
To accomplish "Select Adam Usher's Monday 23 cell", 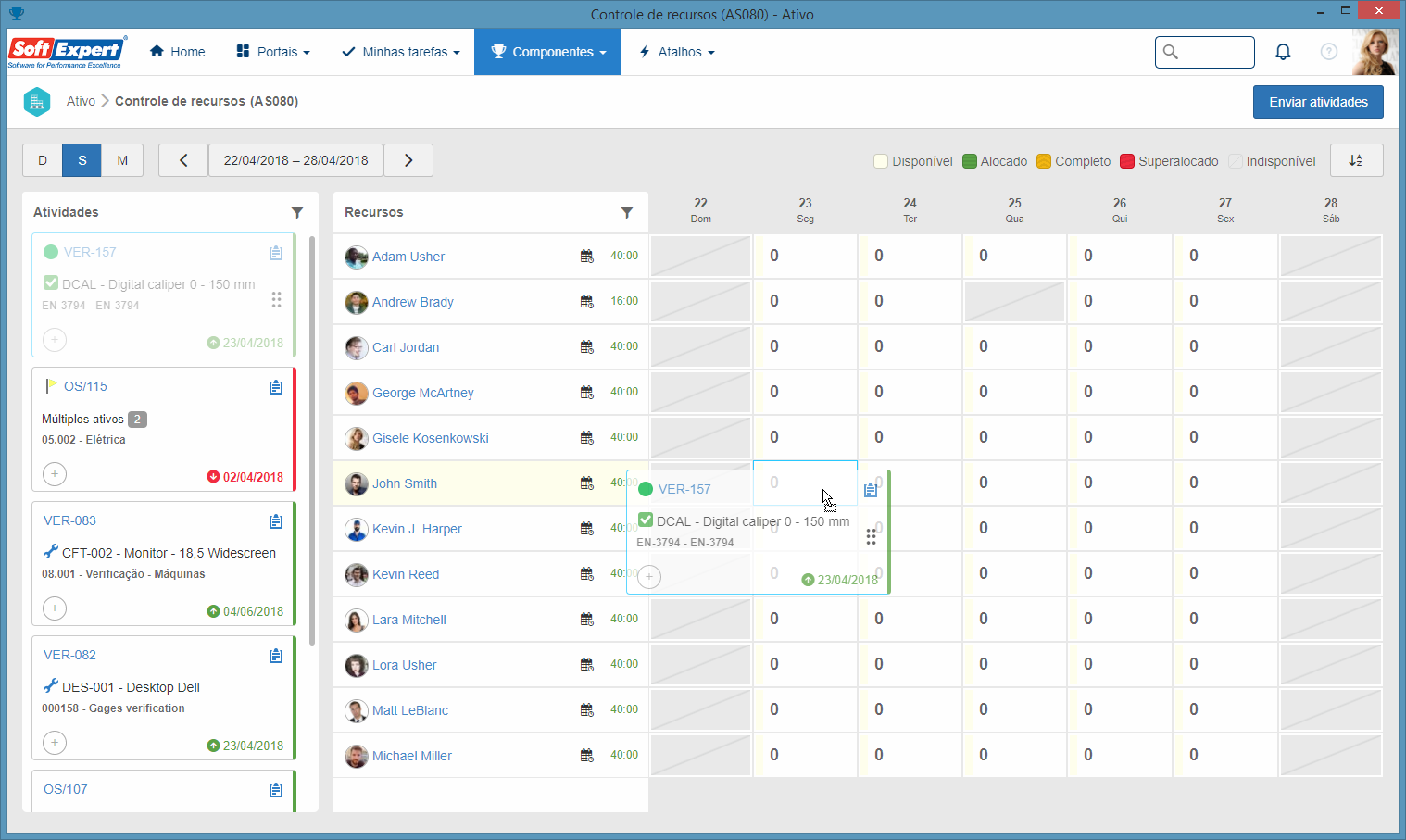I will pyautogui.click(x=805, y=256).
